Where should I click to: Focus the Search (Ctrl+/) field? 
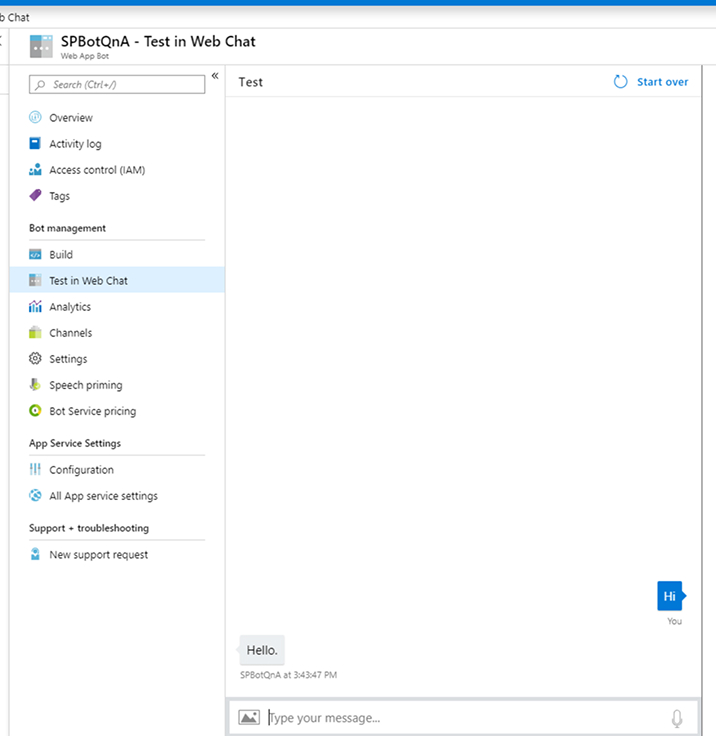point(117,84)
